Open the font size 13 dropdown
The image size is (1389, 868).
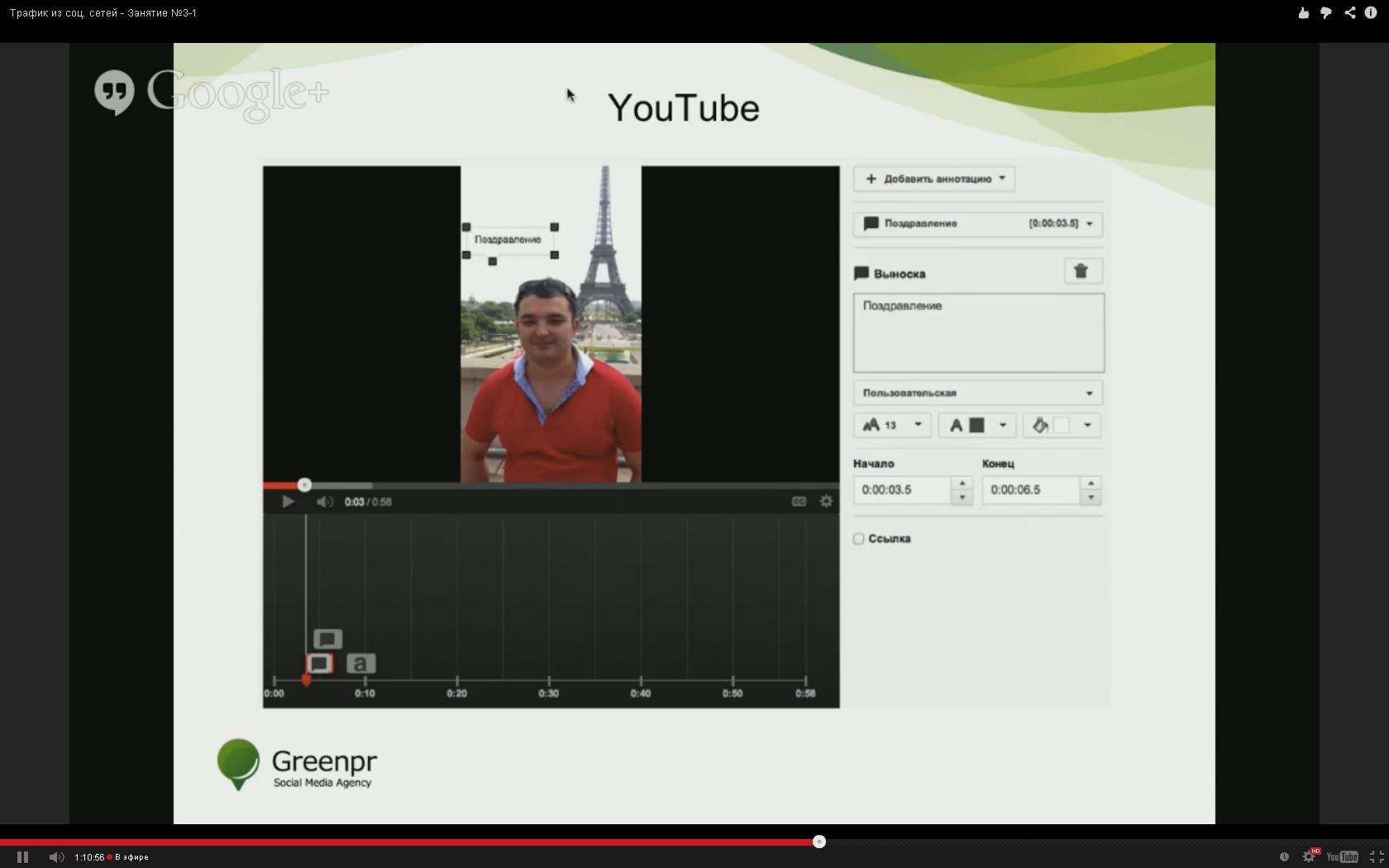click(892, 425)
